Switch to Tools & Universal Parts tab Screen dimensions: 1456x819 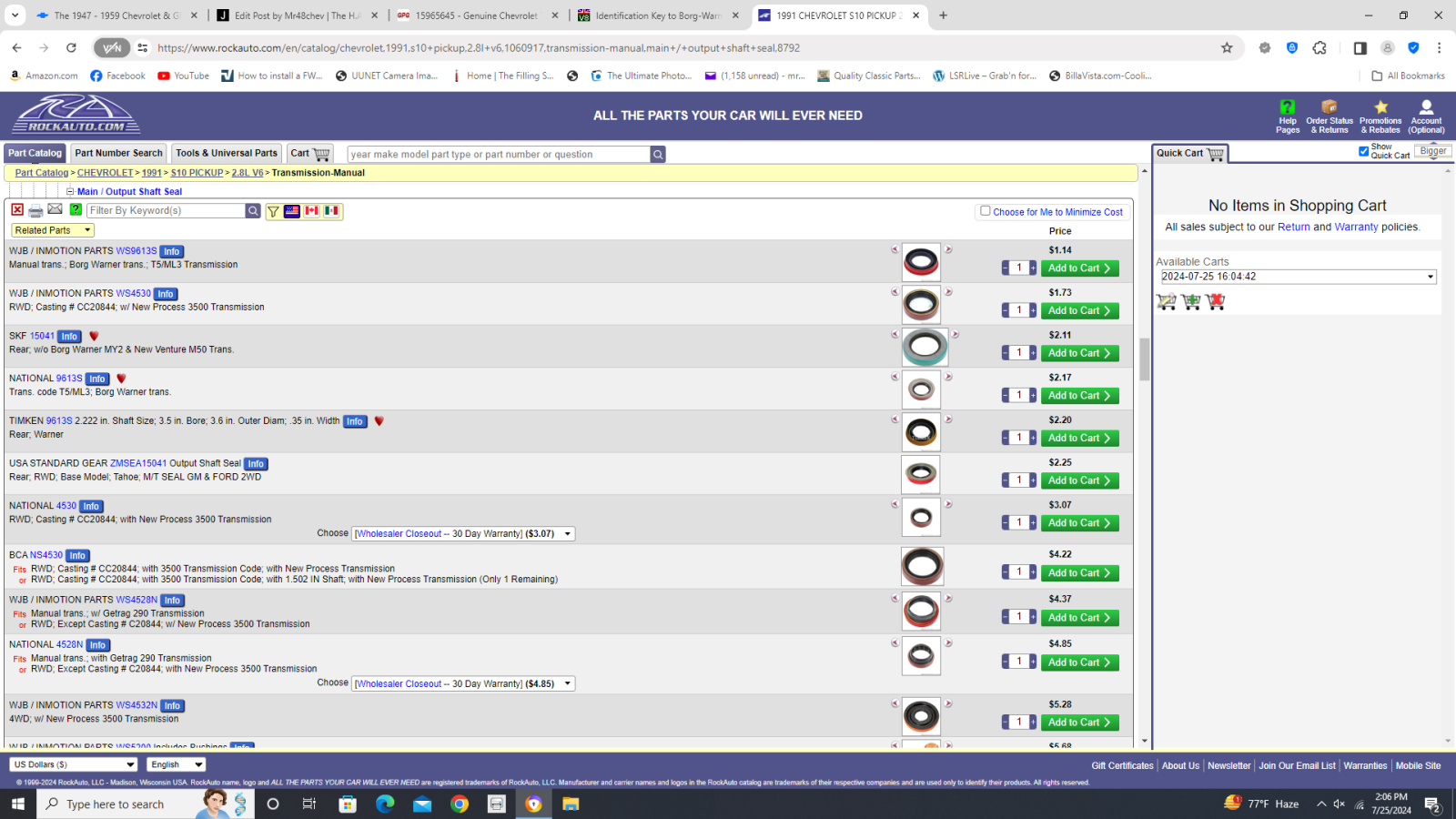coord(227,153)
